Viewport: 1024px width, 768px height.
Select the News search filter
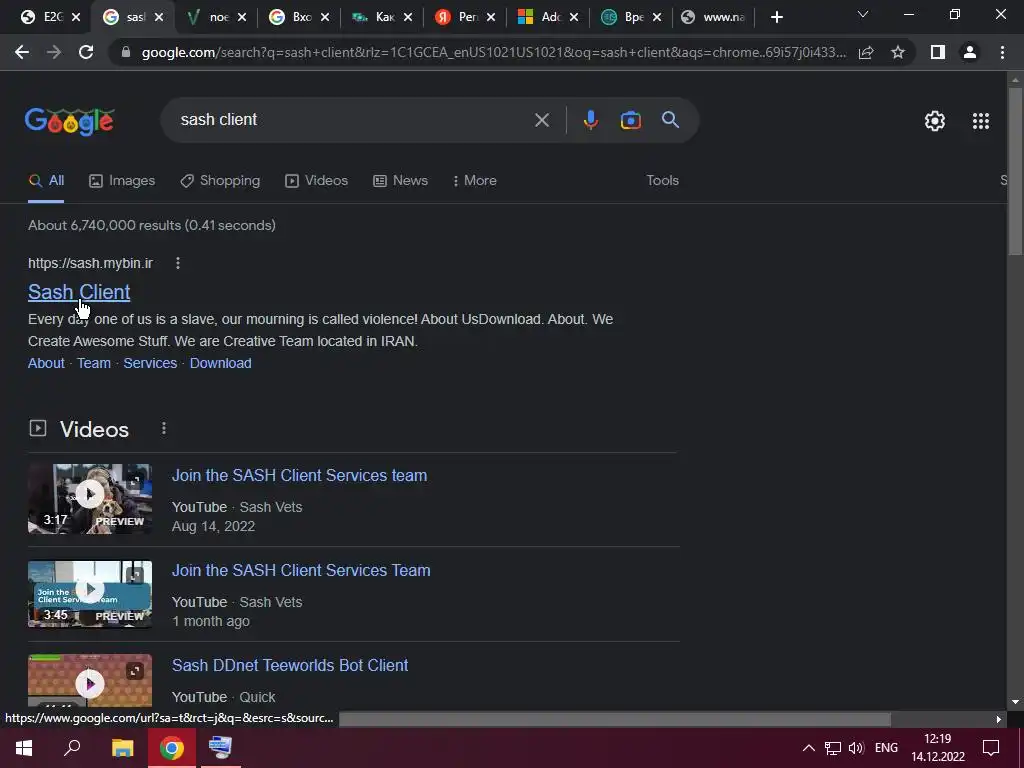pos(400,180)
